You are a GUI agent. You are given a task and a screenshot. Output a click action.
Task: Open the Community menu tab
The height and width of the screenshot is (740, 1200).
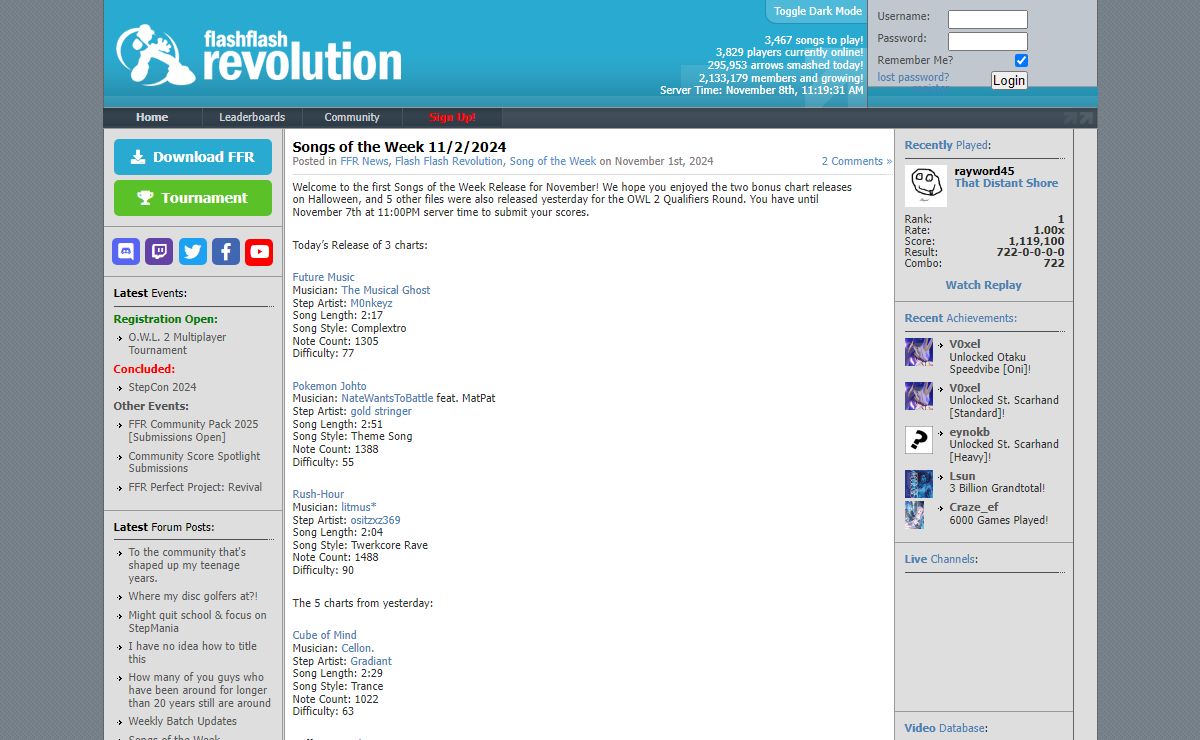tap(352, 117)
